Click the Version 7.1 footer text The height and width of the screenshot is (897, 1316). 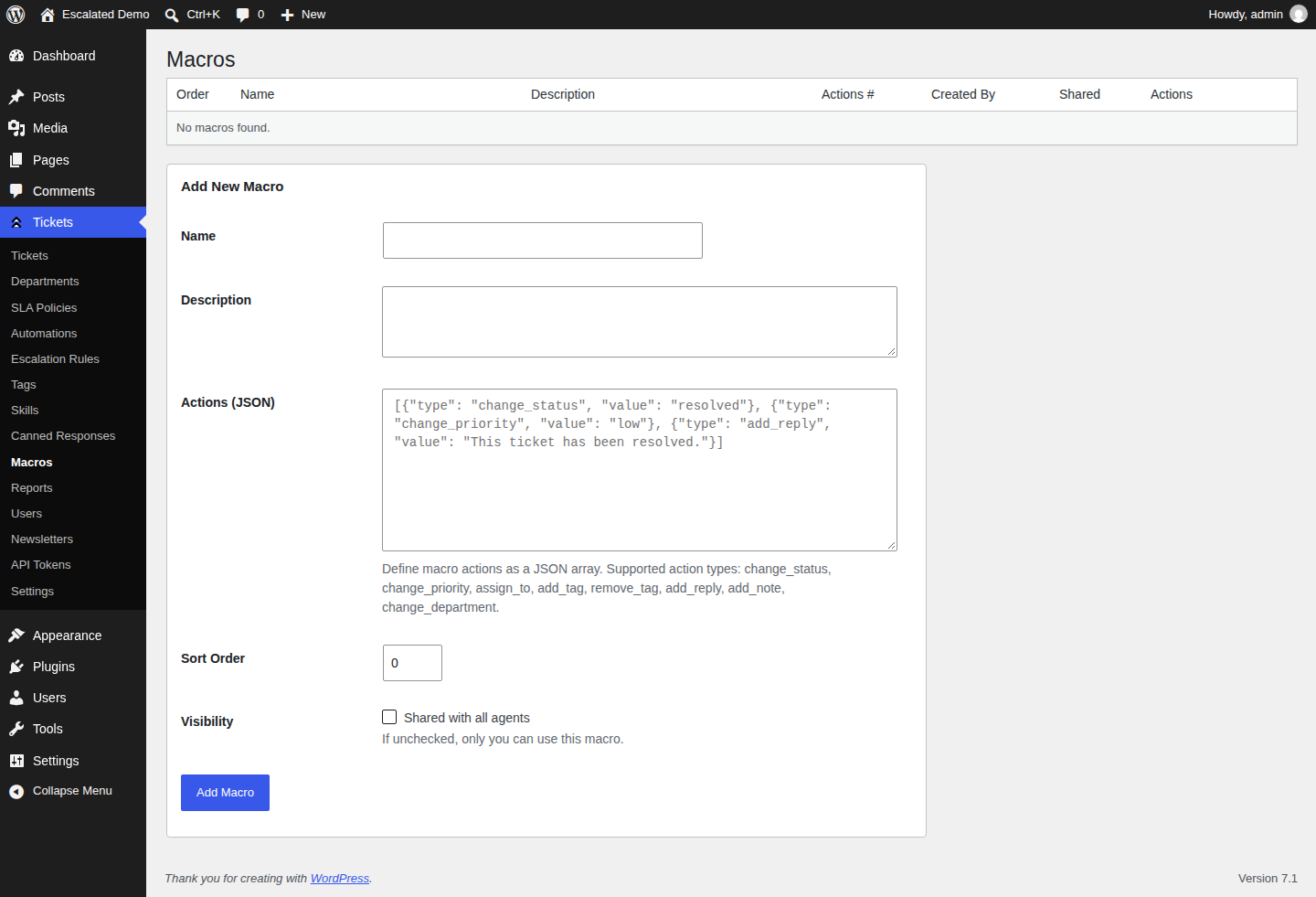(1268, 879)
